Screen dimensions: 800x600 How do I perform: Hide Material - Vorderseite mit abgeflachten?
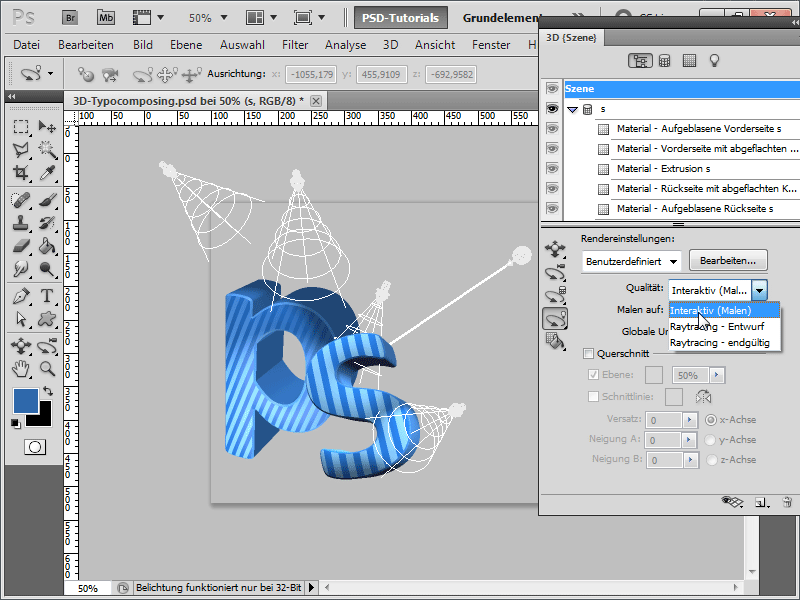coord(552,148)
